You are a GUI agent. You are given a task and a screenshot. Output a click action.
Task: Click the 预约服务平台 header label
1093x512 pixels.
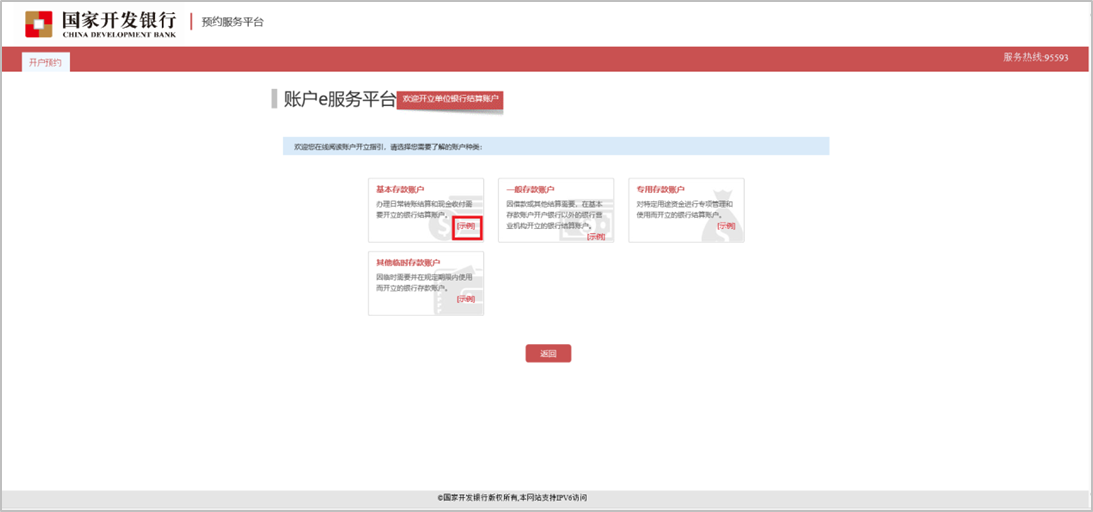click(x=232, y=22)
